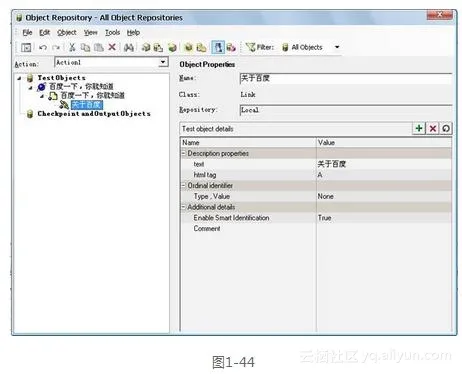The height and width of the screenshot is (374, 462).
Task: Click the object Name input field
Action: coord(345,78)
